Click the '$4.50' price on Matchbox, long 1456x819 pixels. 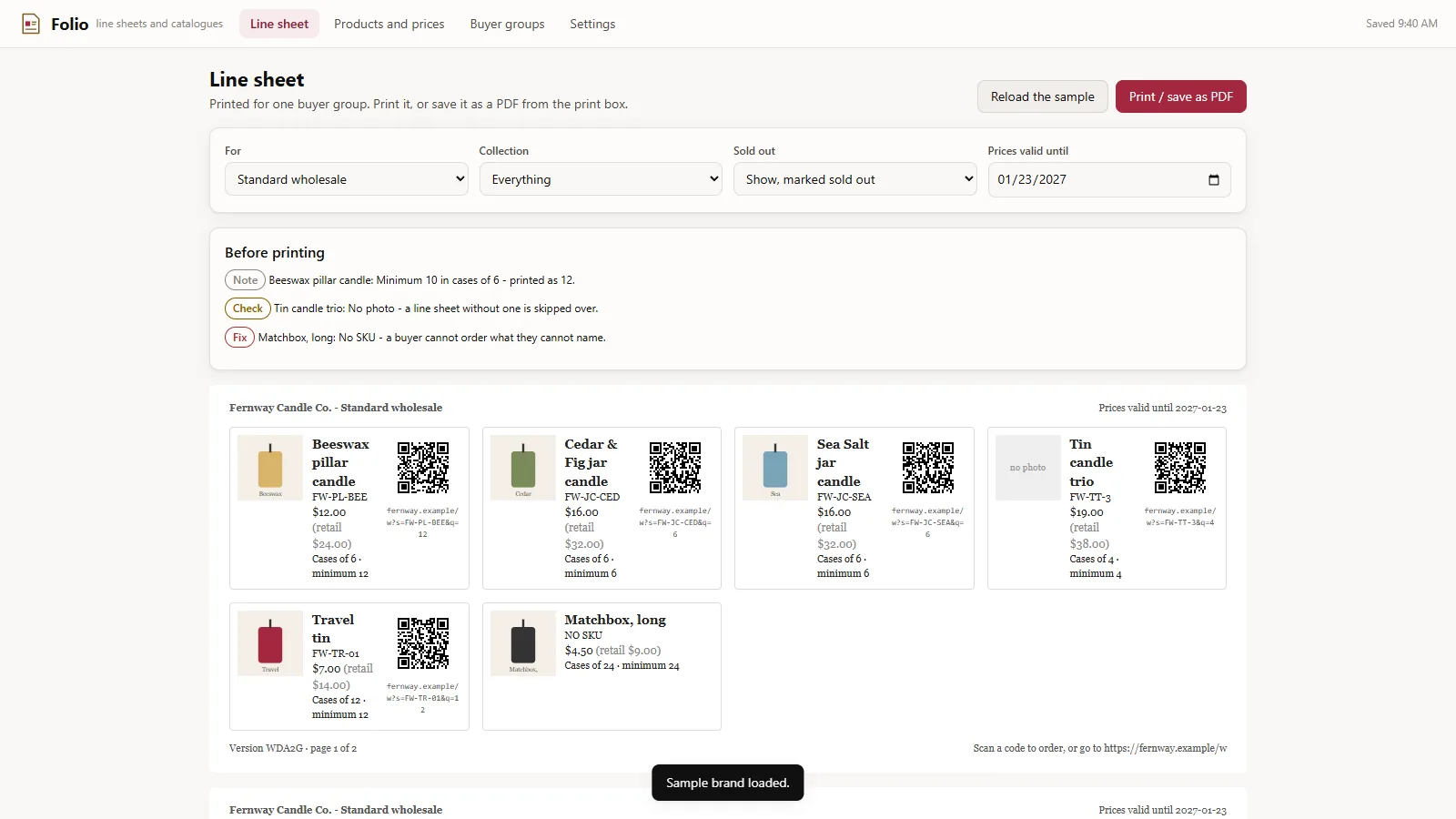(579, 651)
